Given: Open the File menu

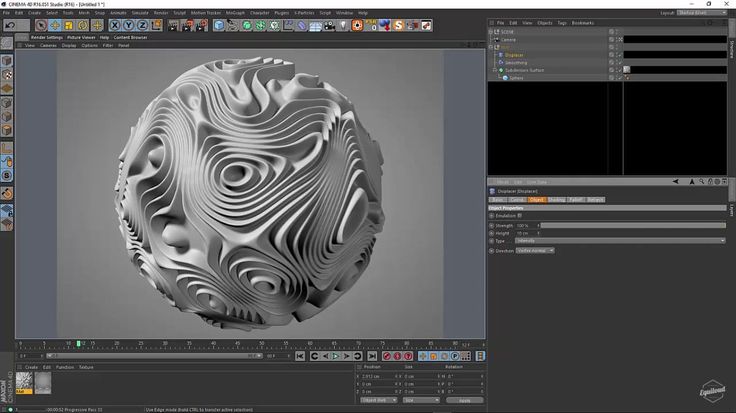Looking at the screenshot, I should (x=7, y=13).
